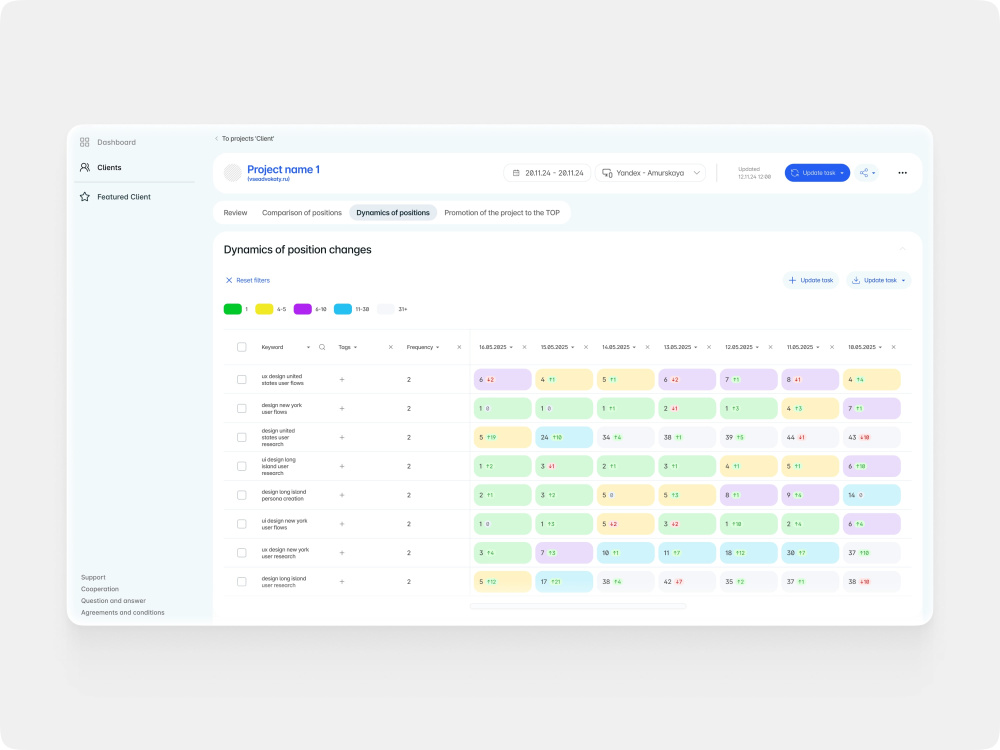Click the project avatar placeholder circle

coord(233,172)
